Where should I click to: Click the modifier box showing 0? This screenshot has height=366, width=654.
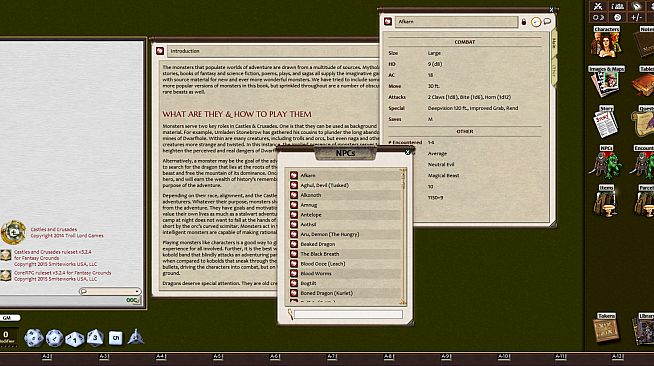coord(7,336)
